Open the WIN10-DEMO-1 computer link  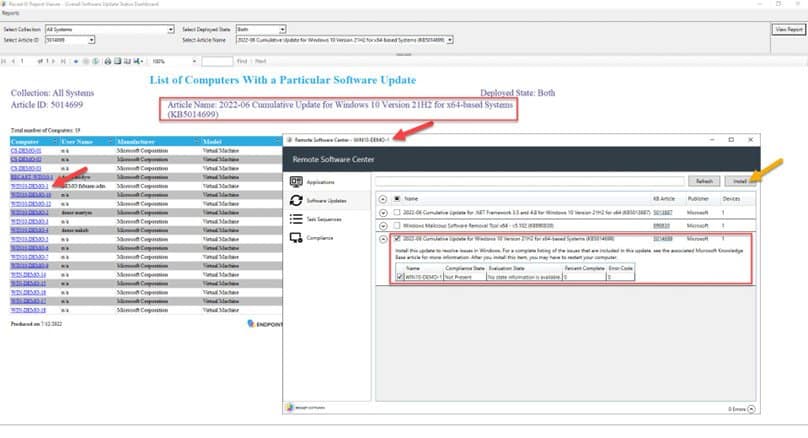29,186
